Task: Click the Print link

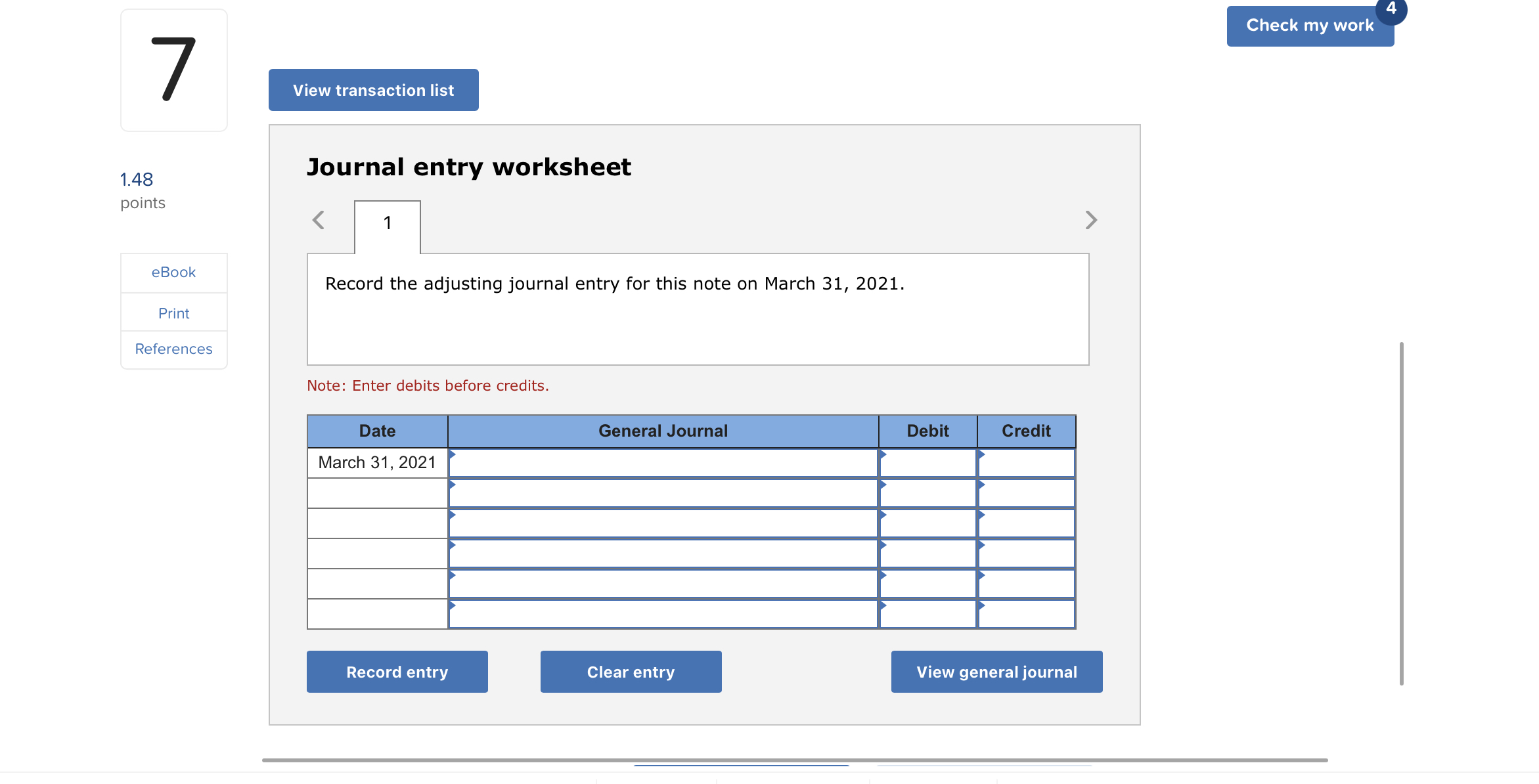Action: click(173, 313)
